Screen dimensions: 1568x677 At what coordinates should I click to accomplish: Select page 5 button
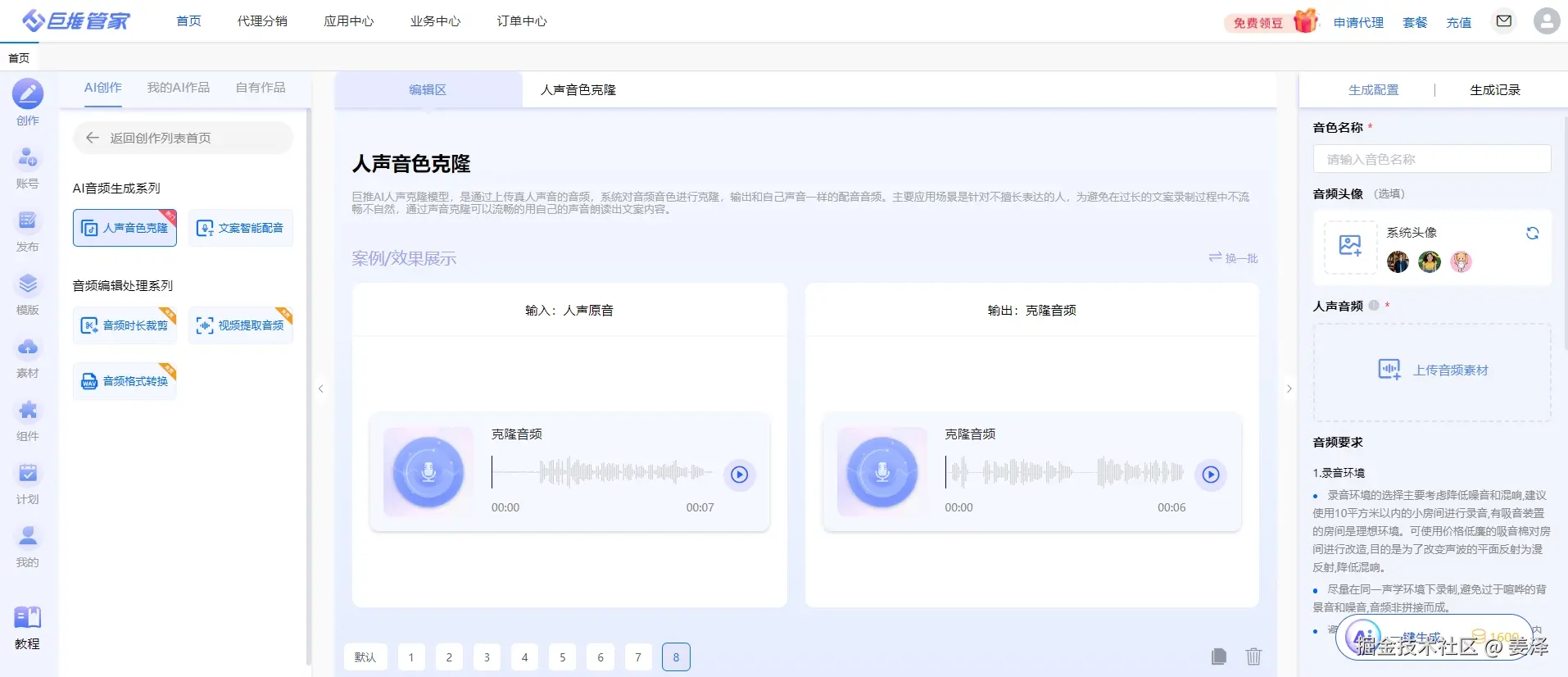point(563,657)
